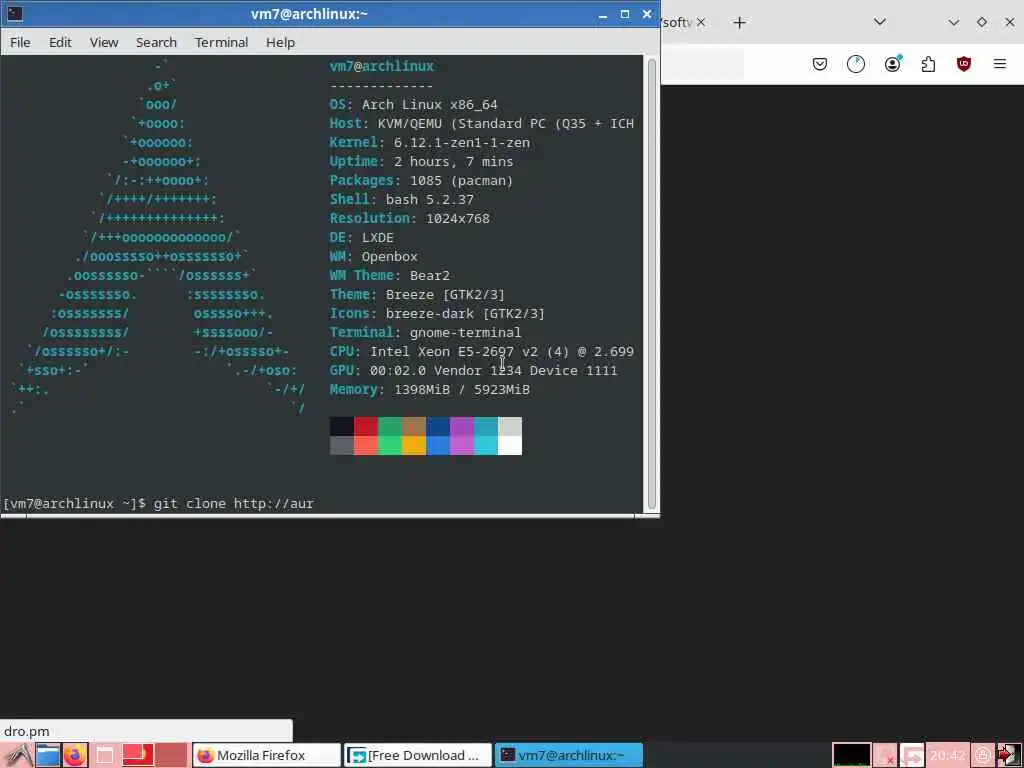1024x768 pixels.
Task: Select vm7@archlinux:~ taskbar button
Action: click(x=569, y=755)
